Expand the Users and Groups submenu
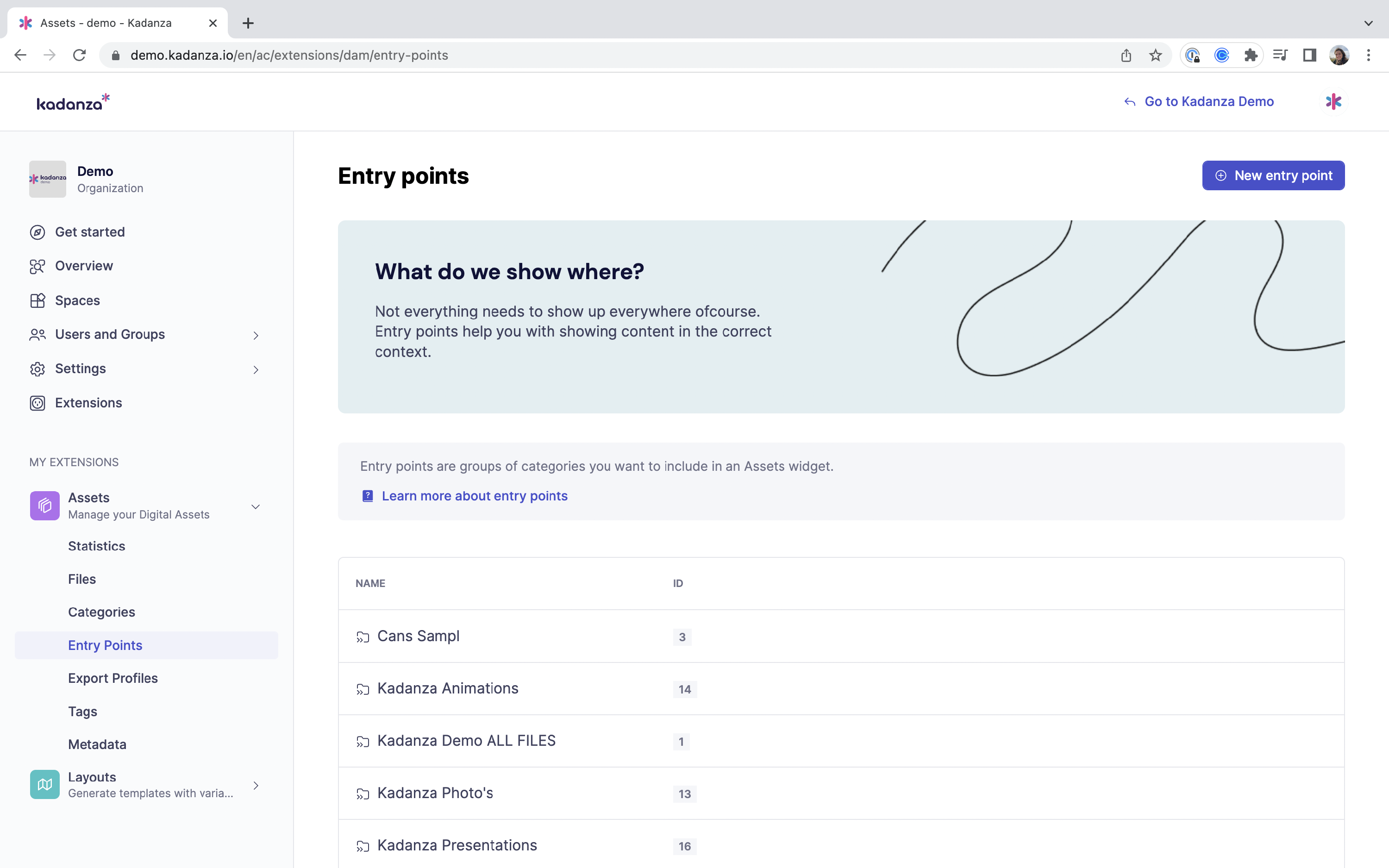The image size is (1389, 868). [x=256, y=335]
